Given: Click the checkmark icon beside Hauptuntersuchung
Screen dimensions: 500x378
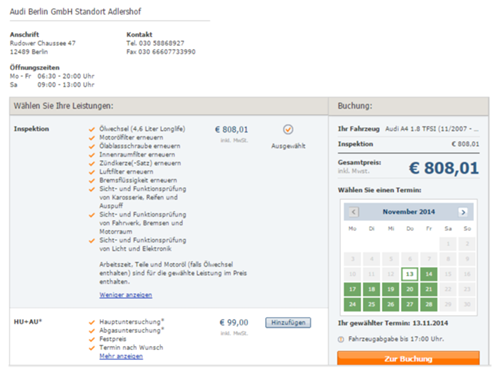Looking at the screenshot, I should click(92, 322).
